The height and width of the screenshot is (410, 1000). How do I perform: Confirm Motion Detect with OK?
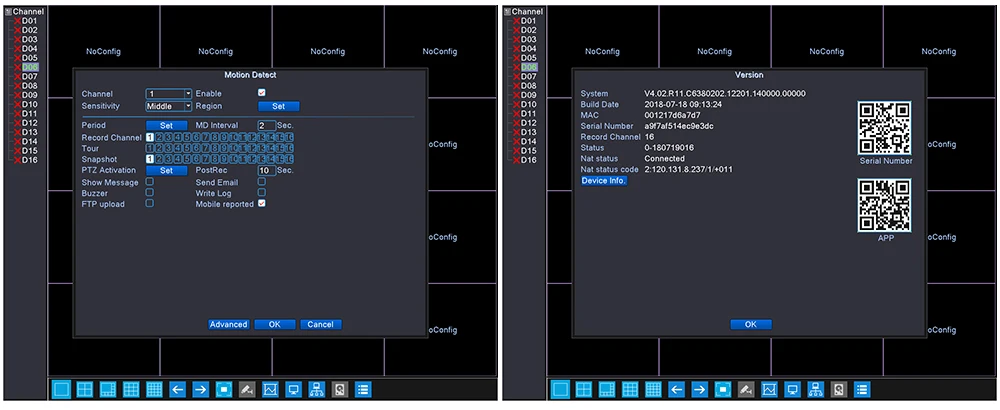275,325
